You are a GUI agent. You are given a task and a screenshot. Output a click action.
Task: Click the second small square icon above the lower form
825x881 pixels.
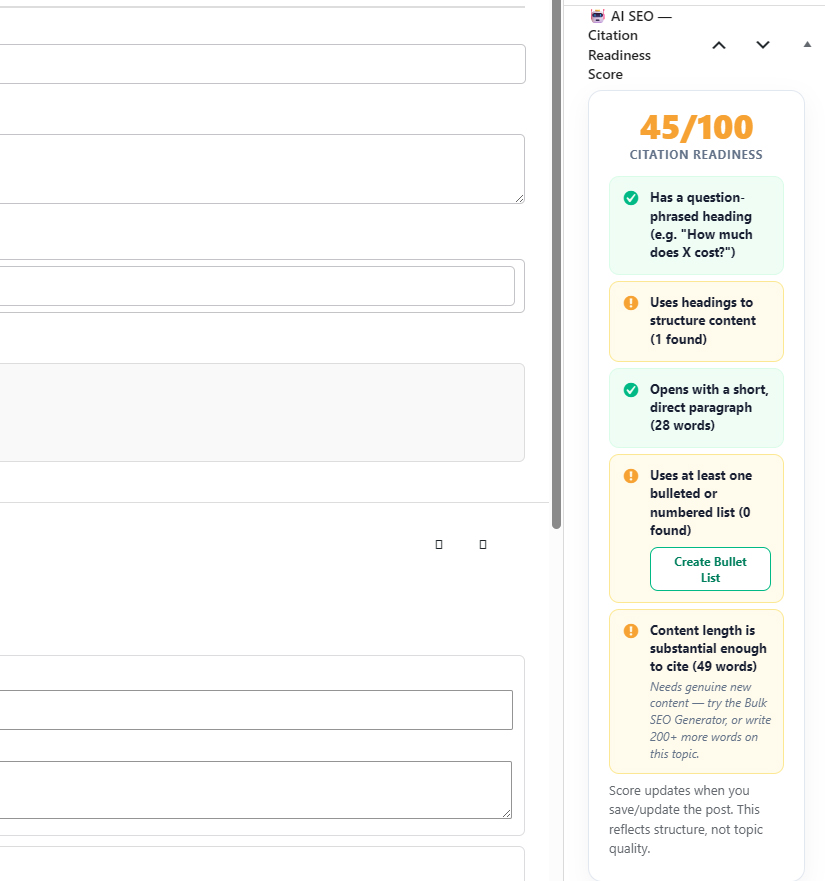483,544
